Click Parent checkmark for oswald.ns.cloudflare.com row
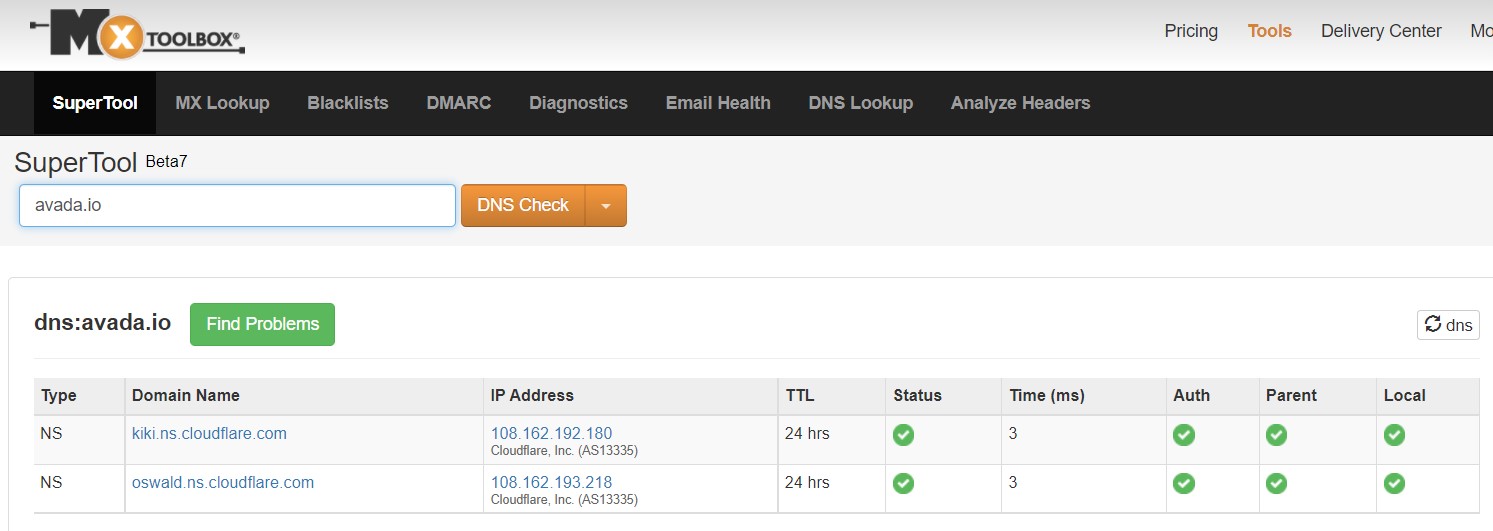Screen dimensions: 1493x531 (1276, 484)
